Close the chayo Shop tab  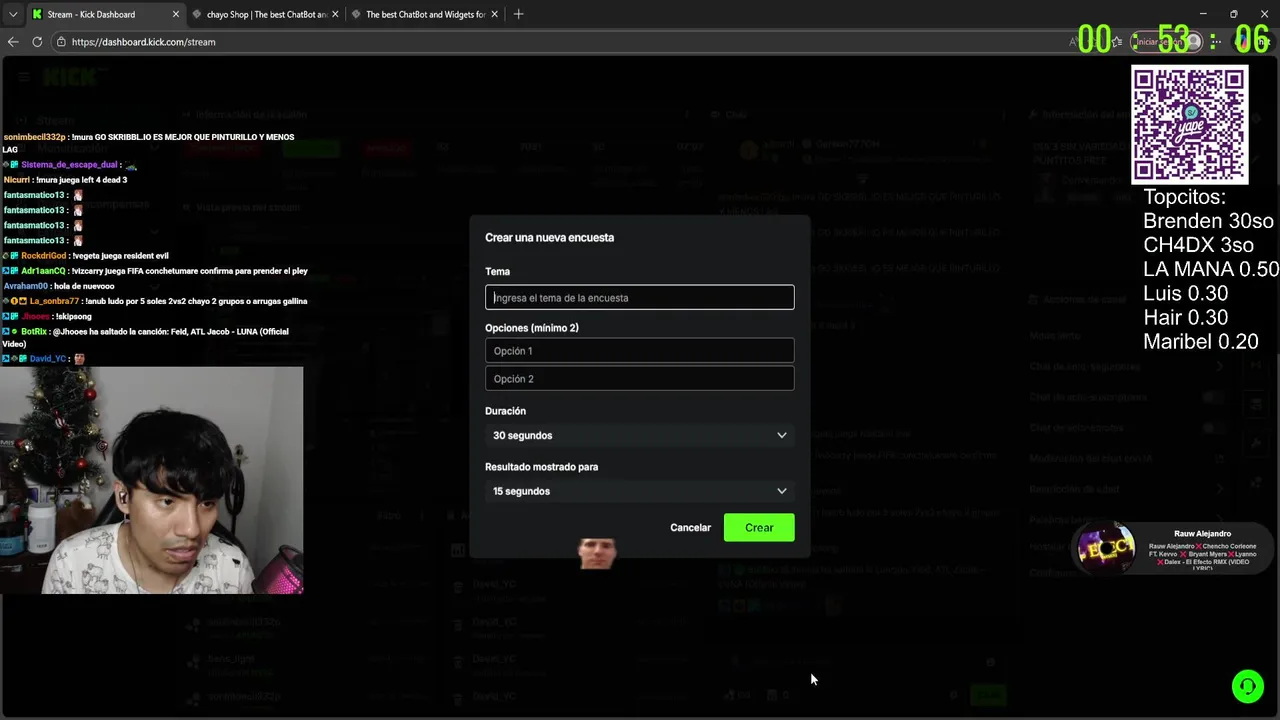335,14
